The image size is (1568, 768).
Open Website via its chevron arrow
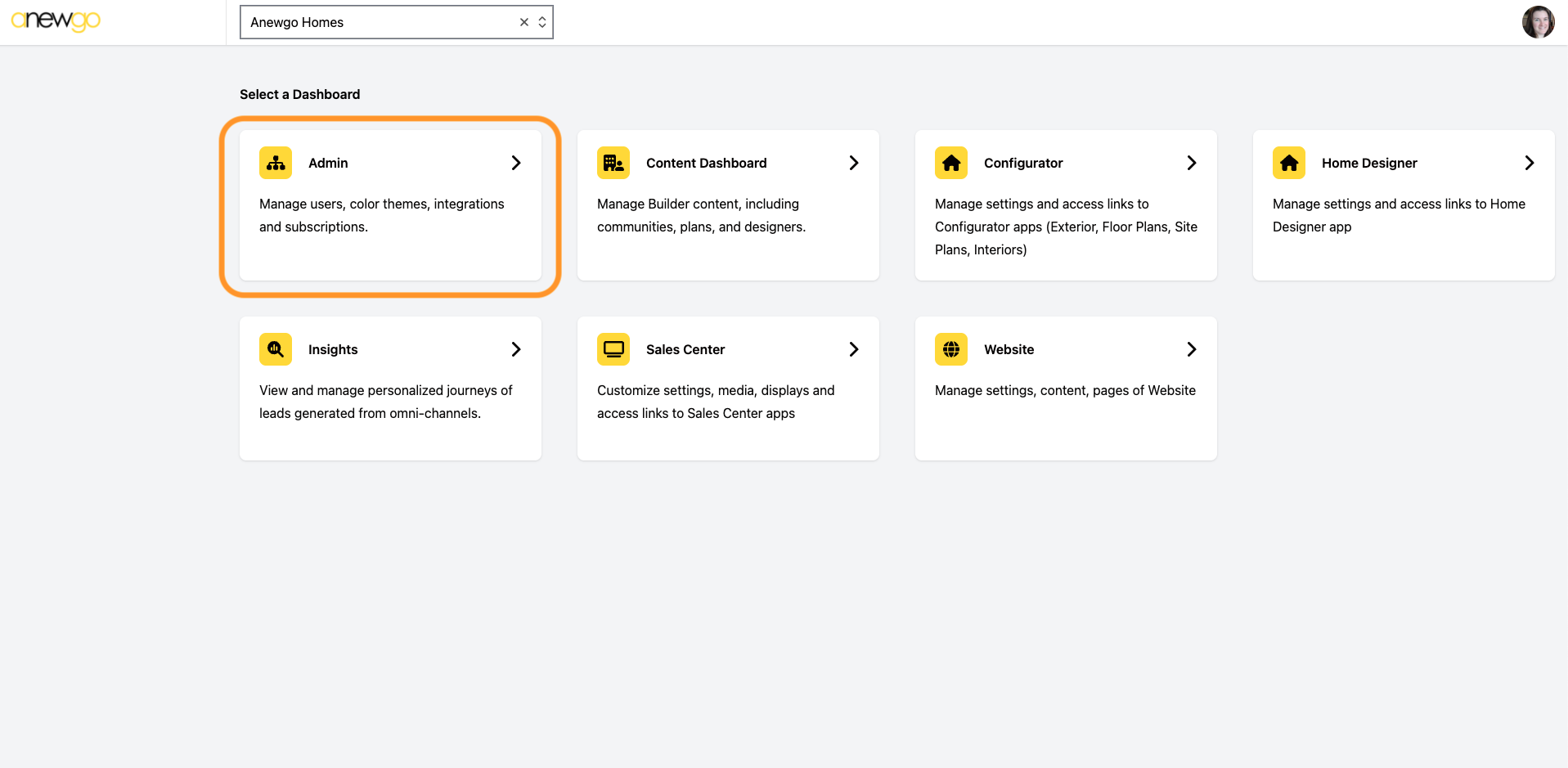pos(1192,349)
